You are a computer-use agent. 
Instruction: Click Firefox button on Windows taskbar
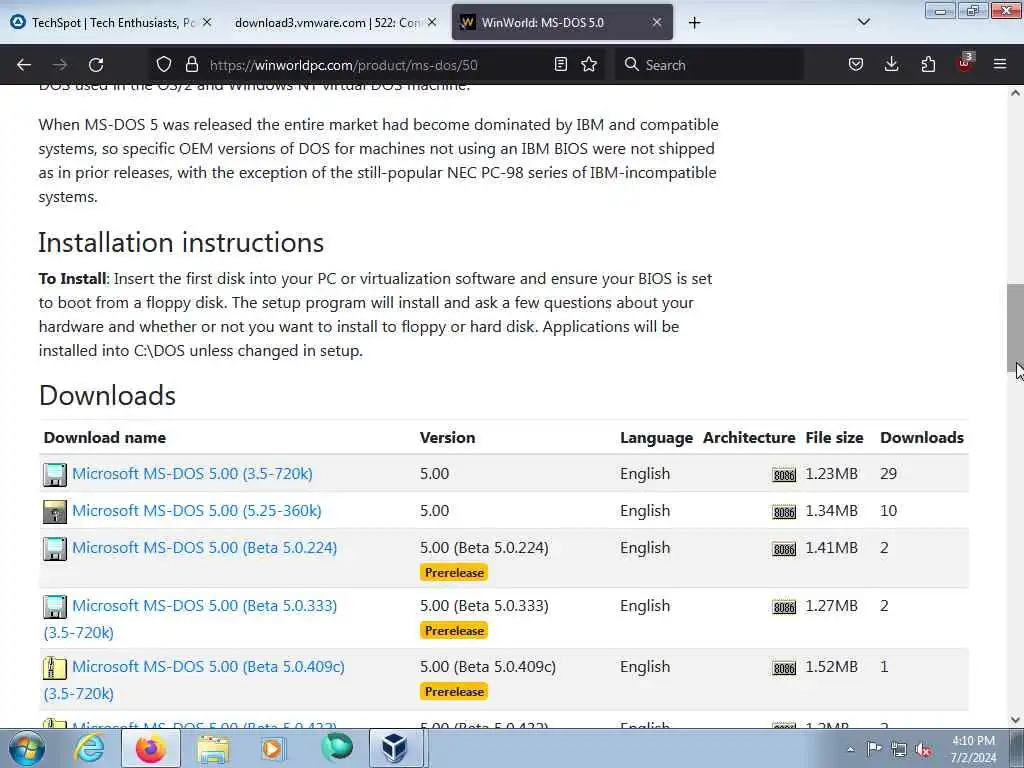(x=151, y=748)
